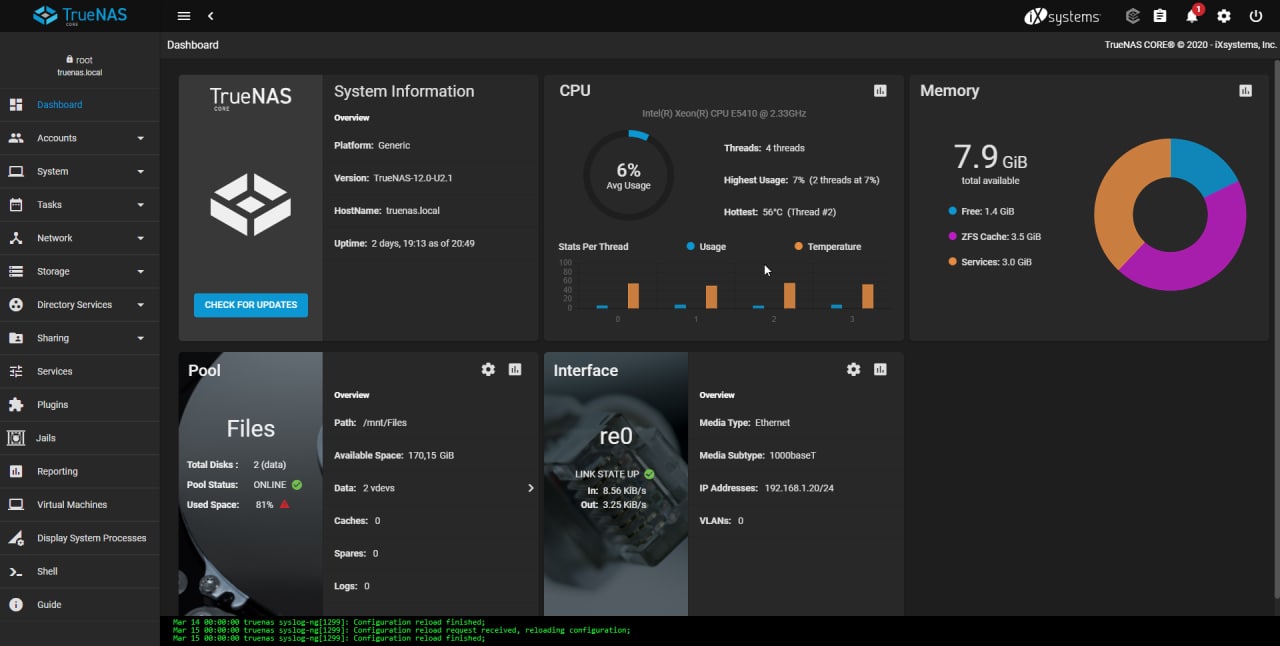Expand the Sharing menu
Image resolution: width=1280 pixels, height=646 pixels.
(80, 338)
